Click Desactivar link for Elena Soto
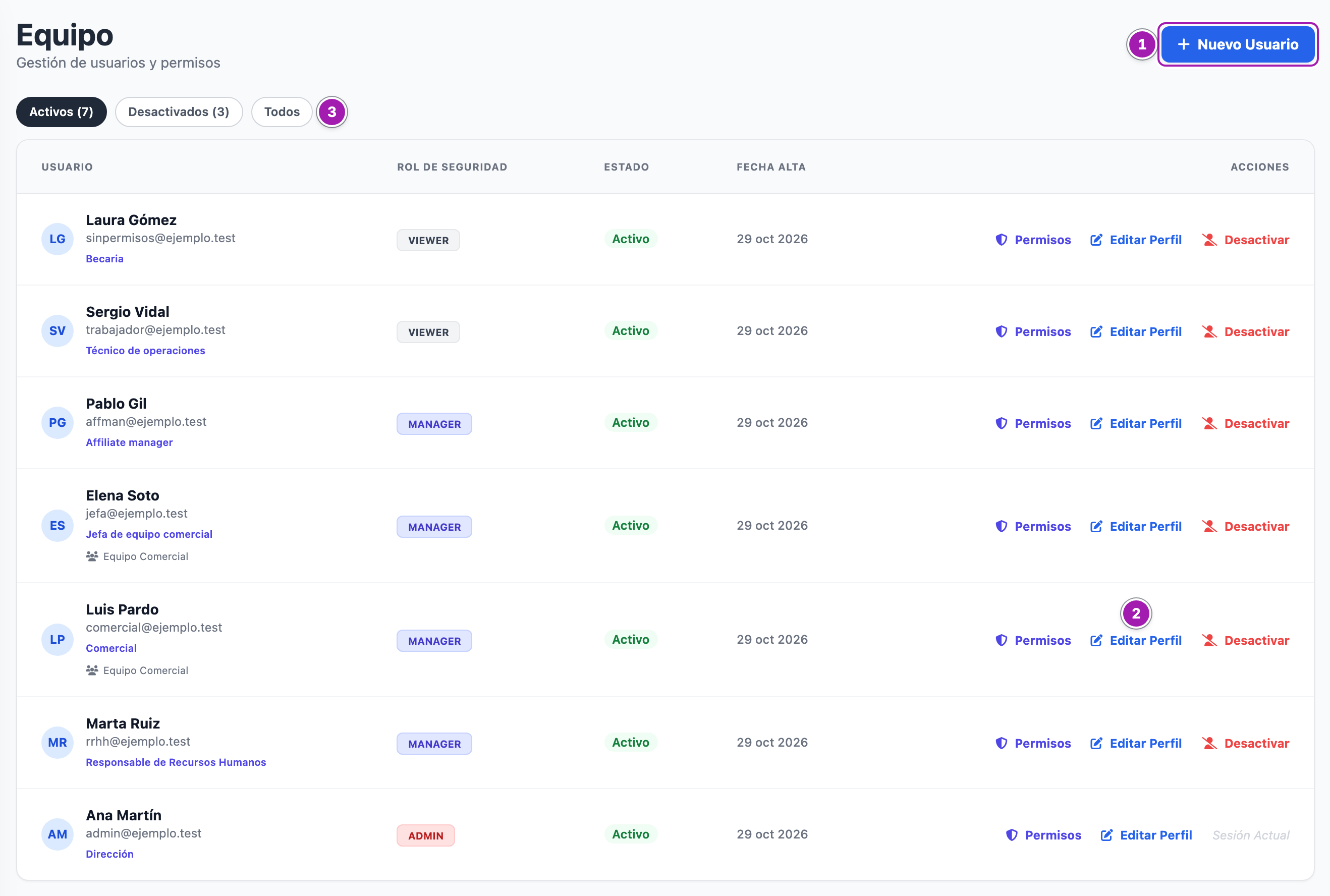Image resolution: width=1330 pixels, height=896 pixels. [1256, 526]
